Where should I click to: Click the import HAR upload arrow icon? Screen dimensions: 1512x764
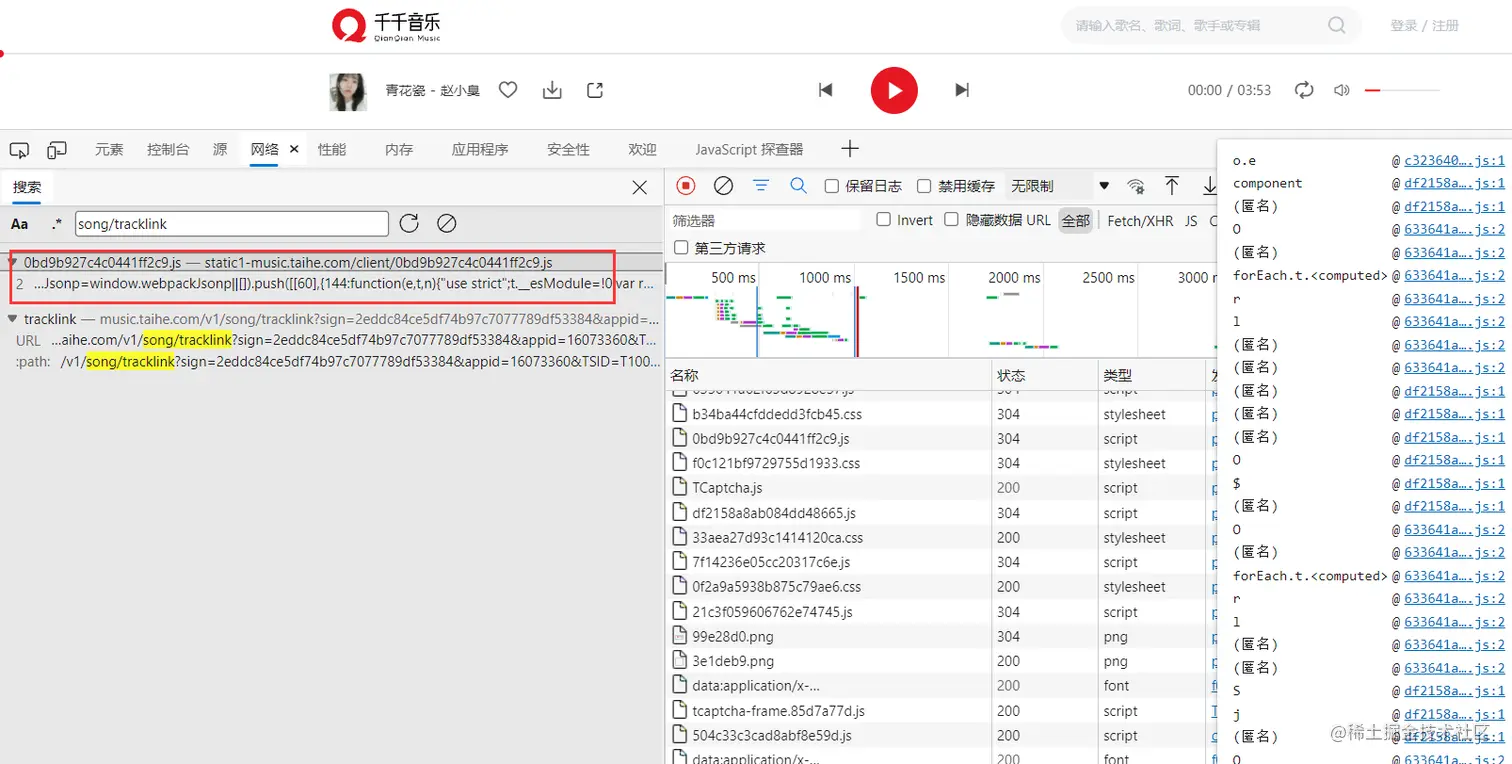point(1172,186)
